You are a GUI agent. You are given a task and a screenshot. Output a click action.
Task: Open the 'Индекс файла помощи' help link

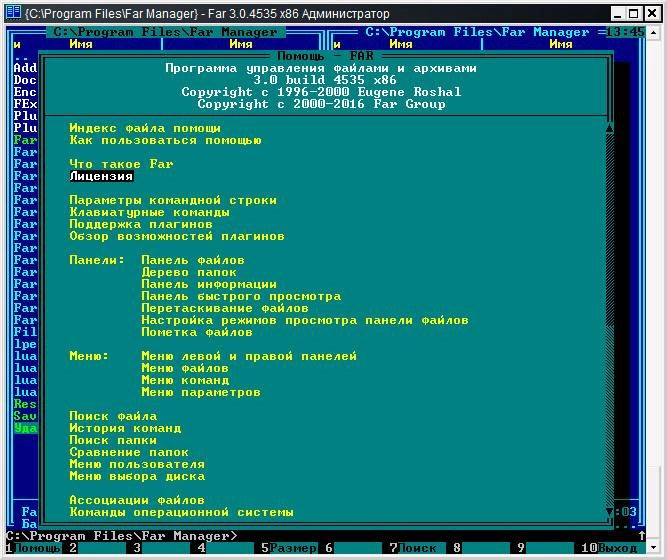145,128
